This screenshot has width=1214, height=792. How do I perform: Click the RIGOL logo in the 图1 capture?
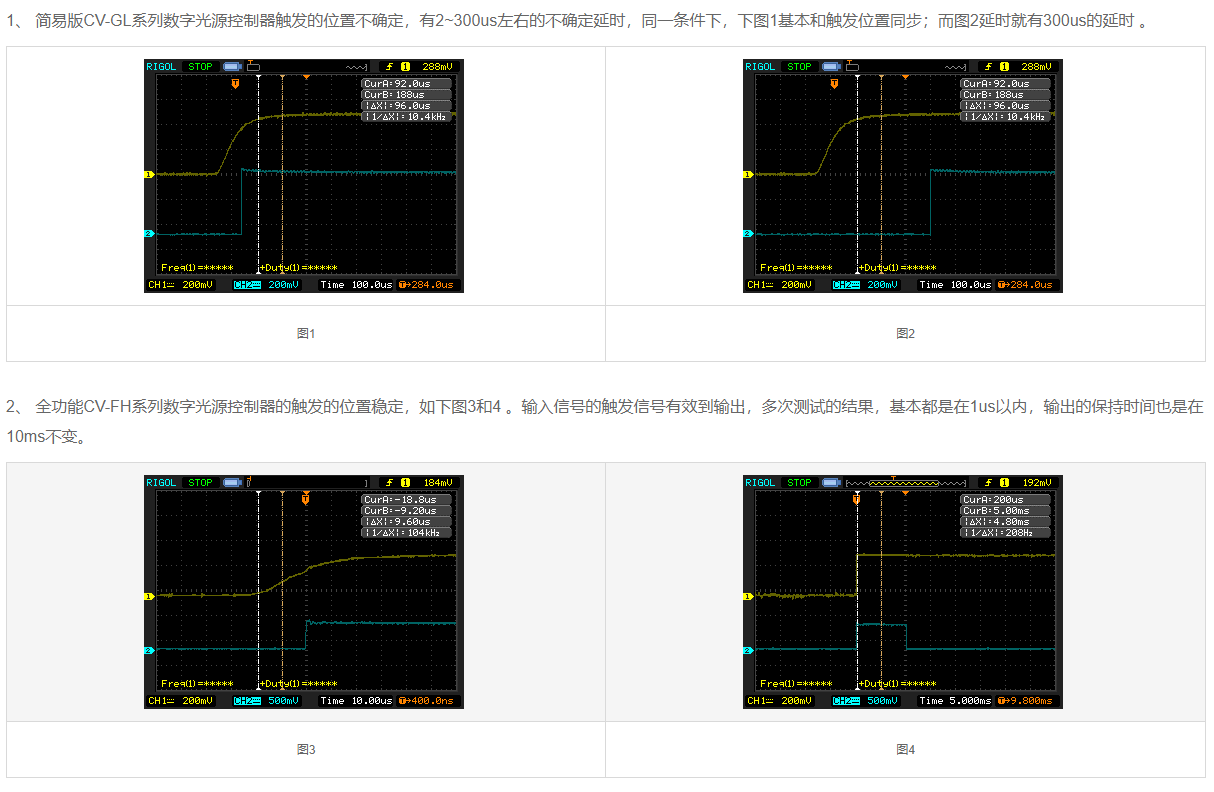[161, 67]
